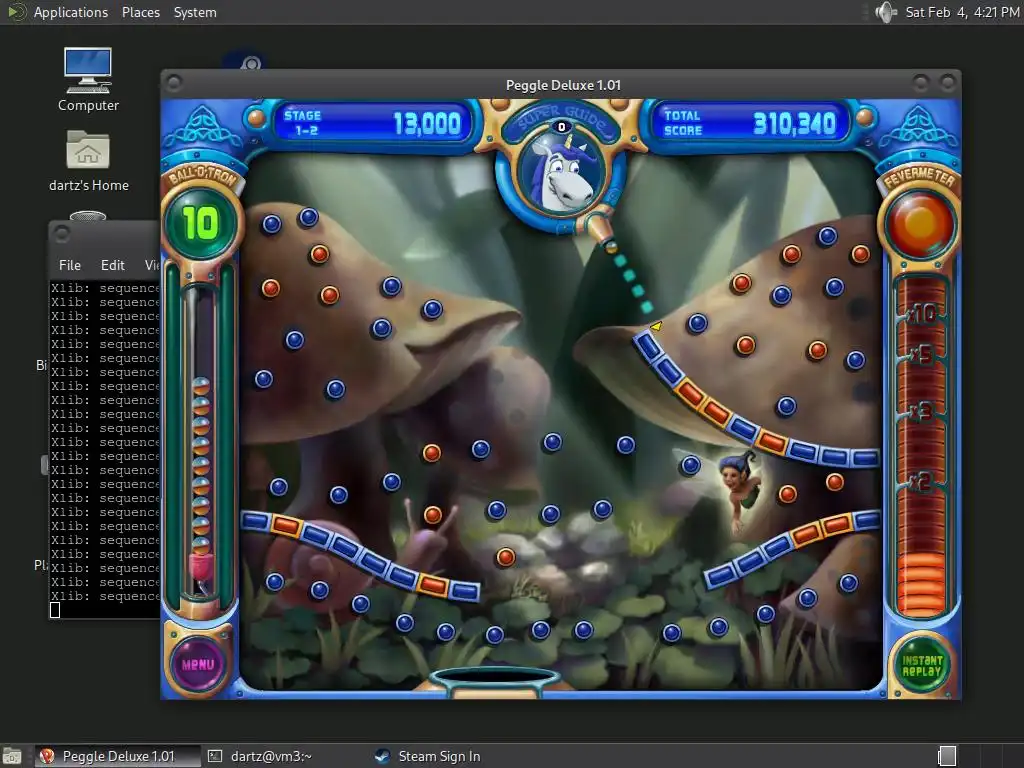Image resolution: width=1024 pixels, height=768 pixels.
Task: Click the show desktop icon in taskbar corner
Action: [11, 756]
